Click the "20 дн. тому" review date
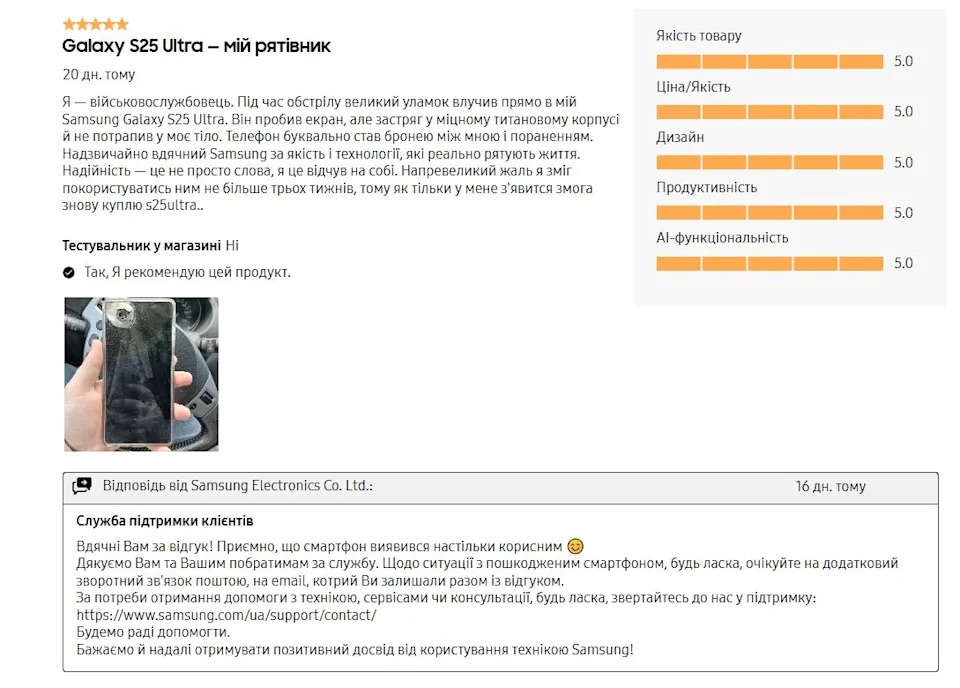 [x=98, y=74]
